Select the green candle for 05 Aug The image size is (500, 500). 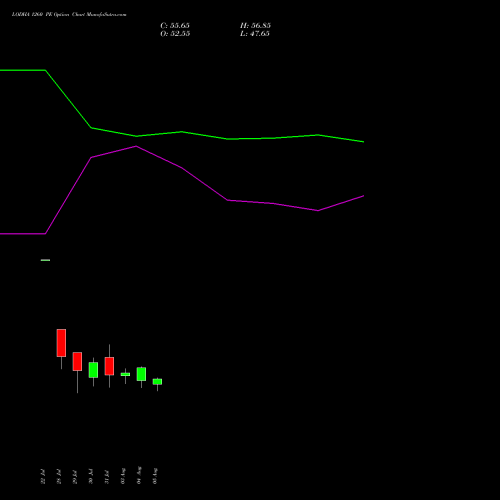157,382
